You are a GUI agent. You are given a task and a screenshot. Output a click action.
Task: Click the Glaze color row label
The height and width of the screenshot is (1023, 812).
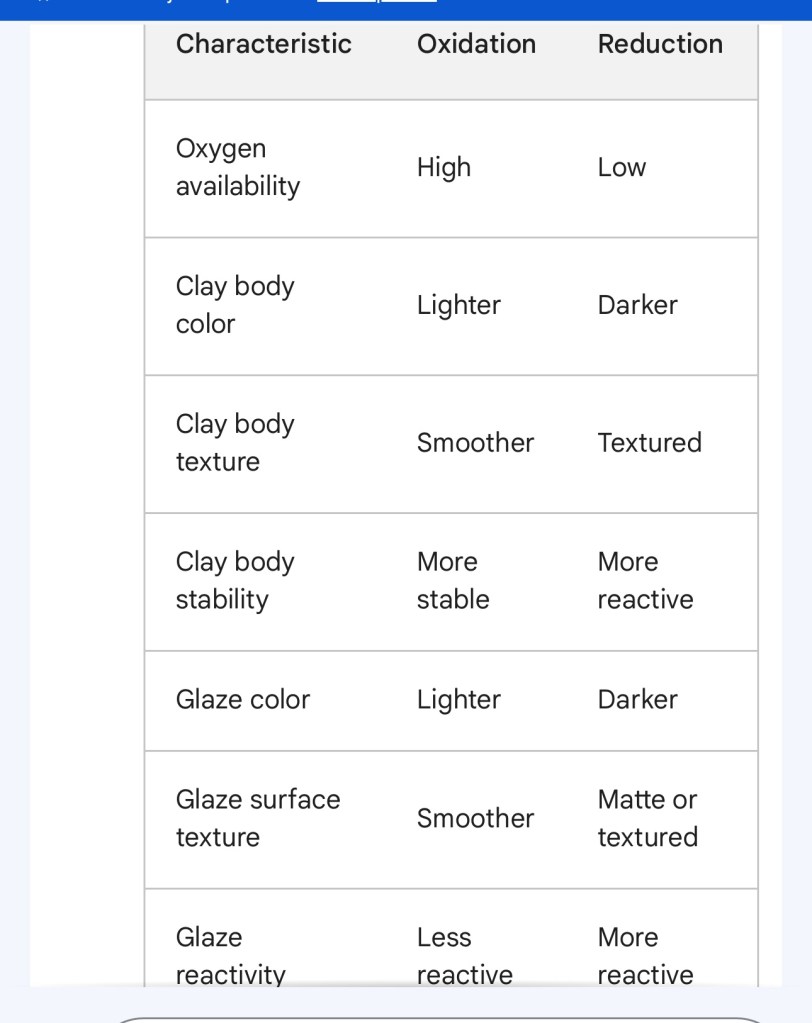(243, 700)
